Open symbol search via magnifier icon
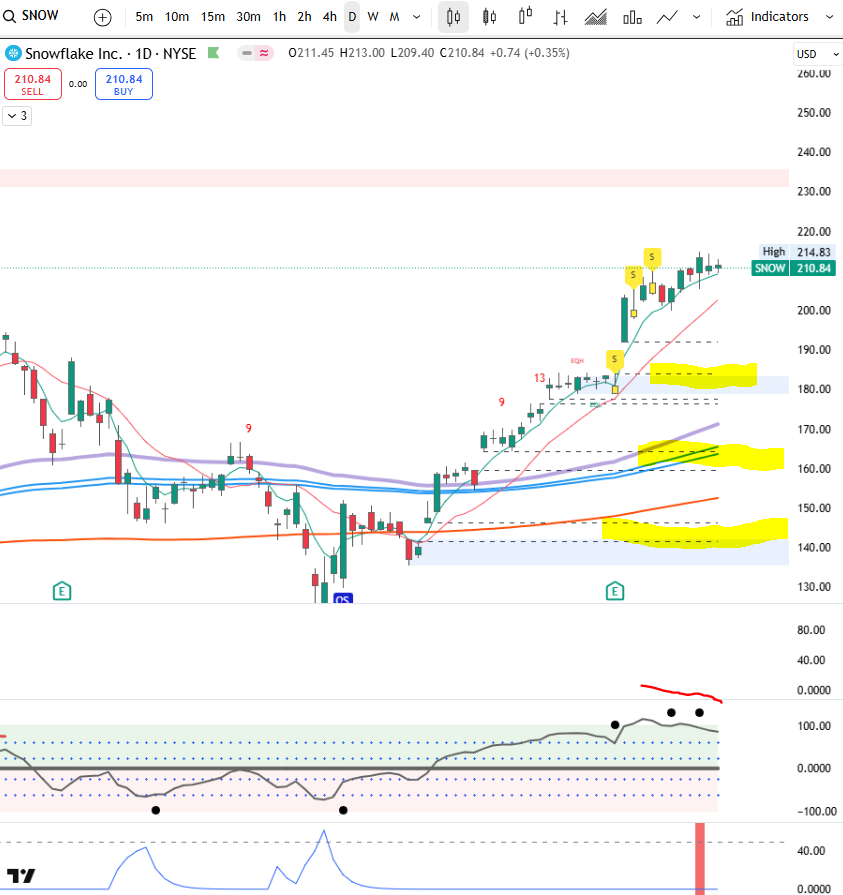Screen dimensions: 843x895 pyautogui.click(x=9, y=16)
